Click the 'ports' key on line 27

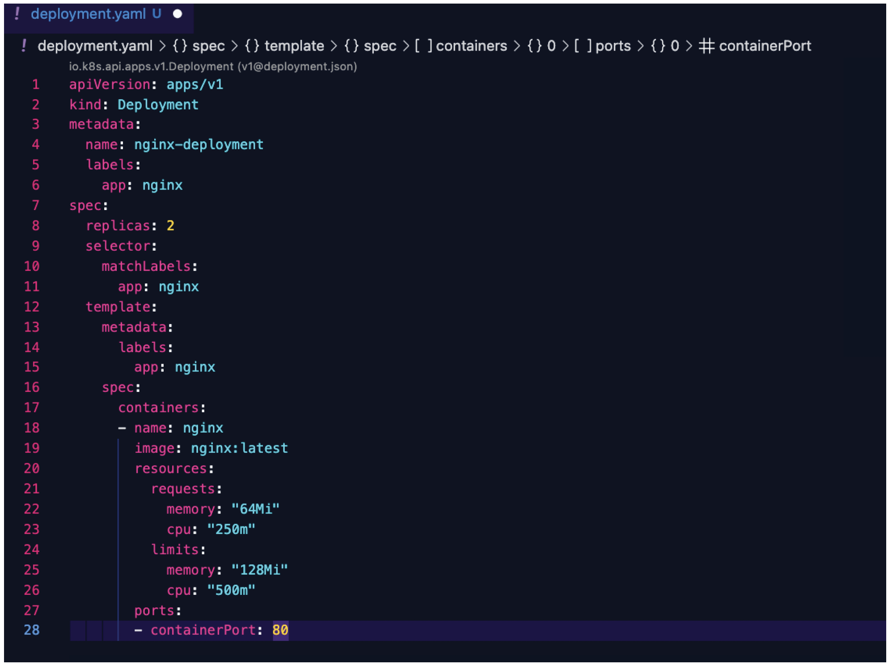pos(155,611)
